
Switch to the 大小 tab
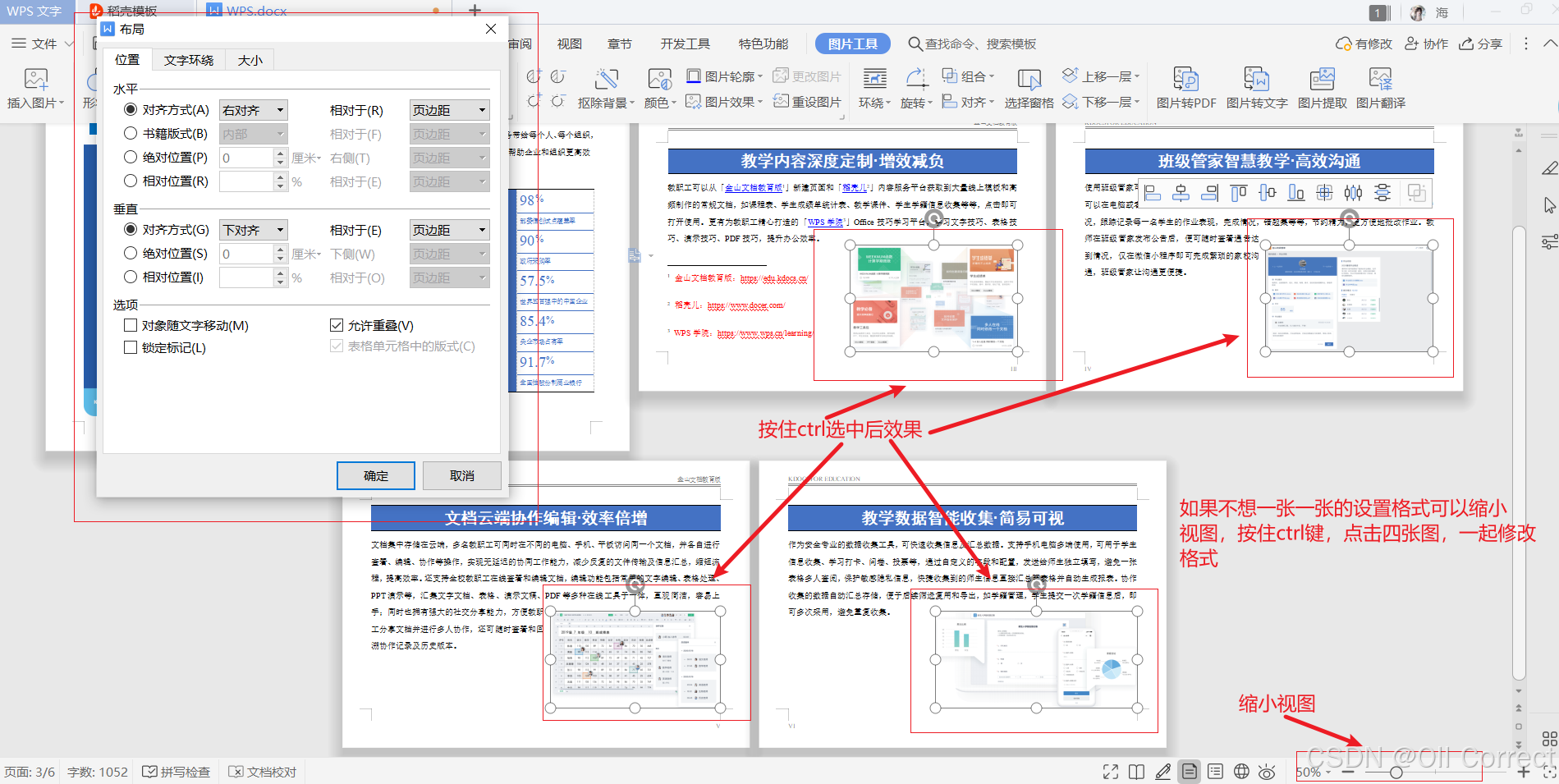pyautogui.click(x=250, y=60)
